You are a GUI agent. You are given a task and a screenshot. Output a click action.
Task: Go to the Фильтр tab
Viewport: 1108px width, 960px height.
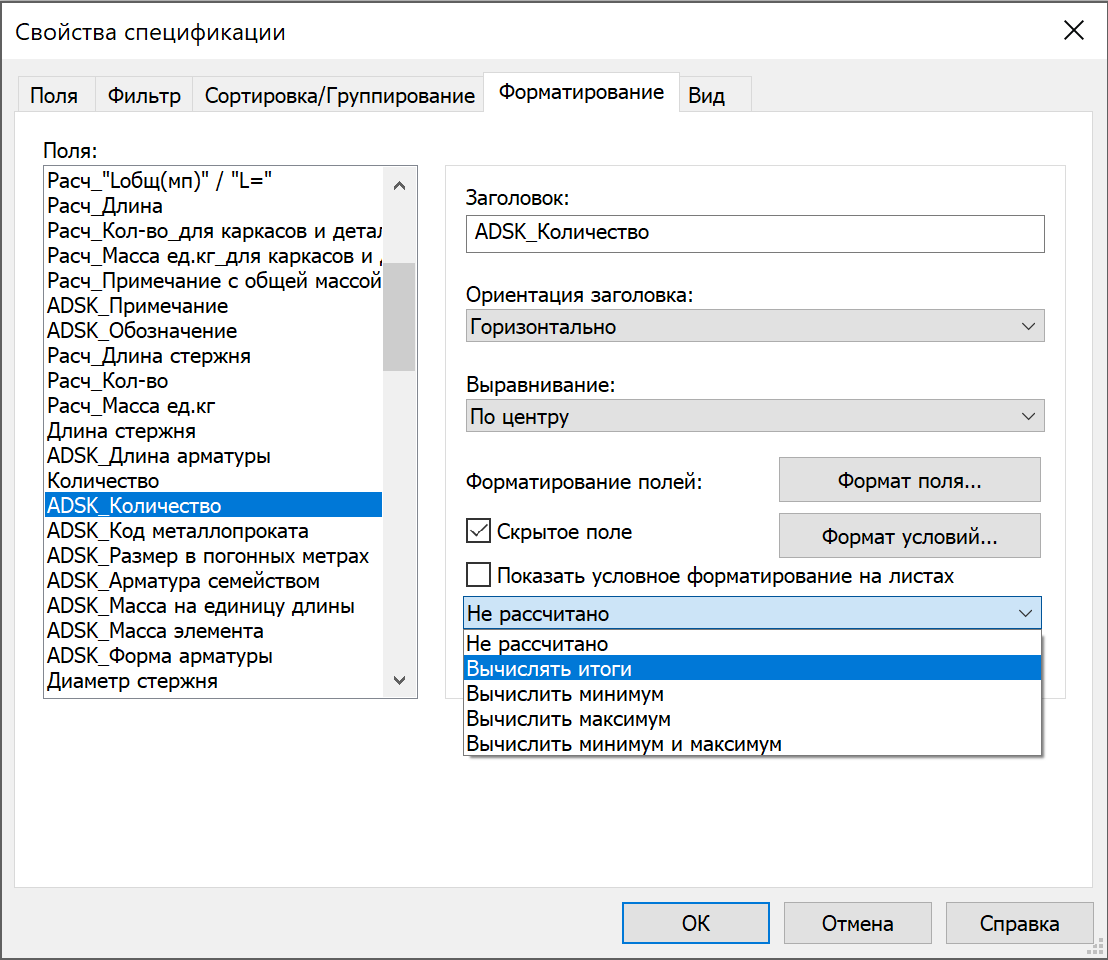coord(144,96)
